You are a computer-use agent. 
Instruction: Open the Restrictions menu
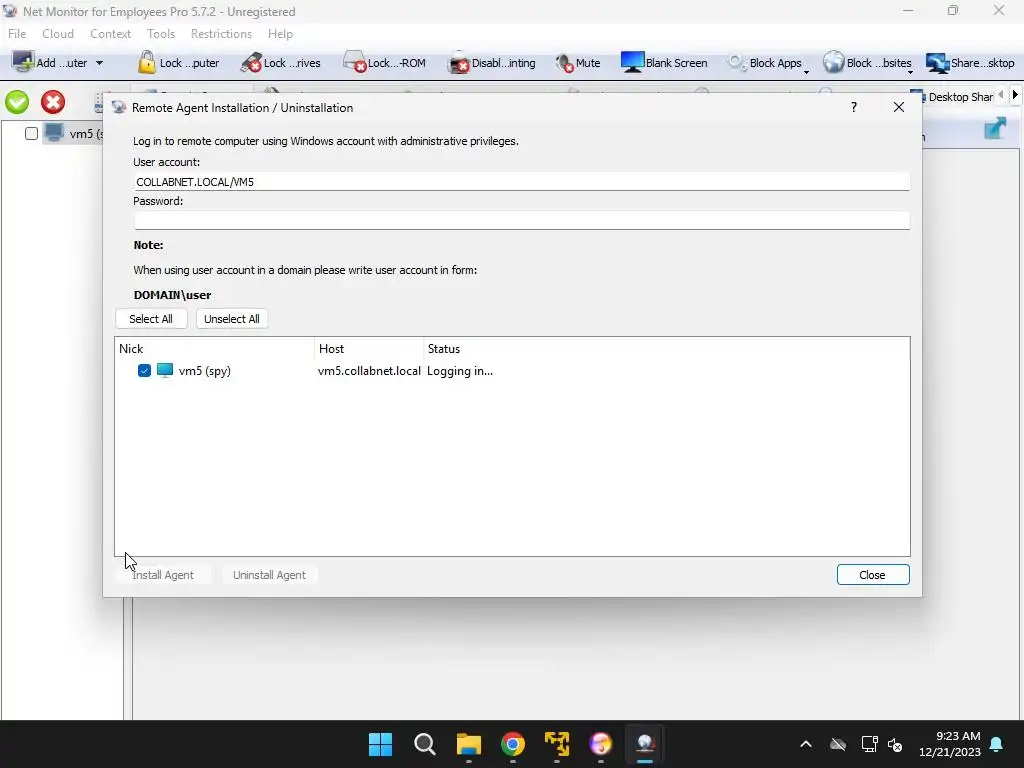[221, 33]
